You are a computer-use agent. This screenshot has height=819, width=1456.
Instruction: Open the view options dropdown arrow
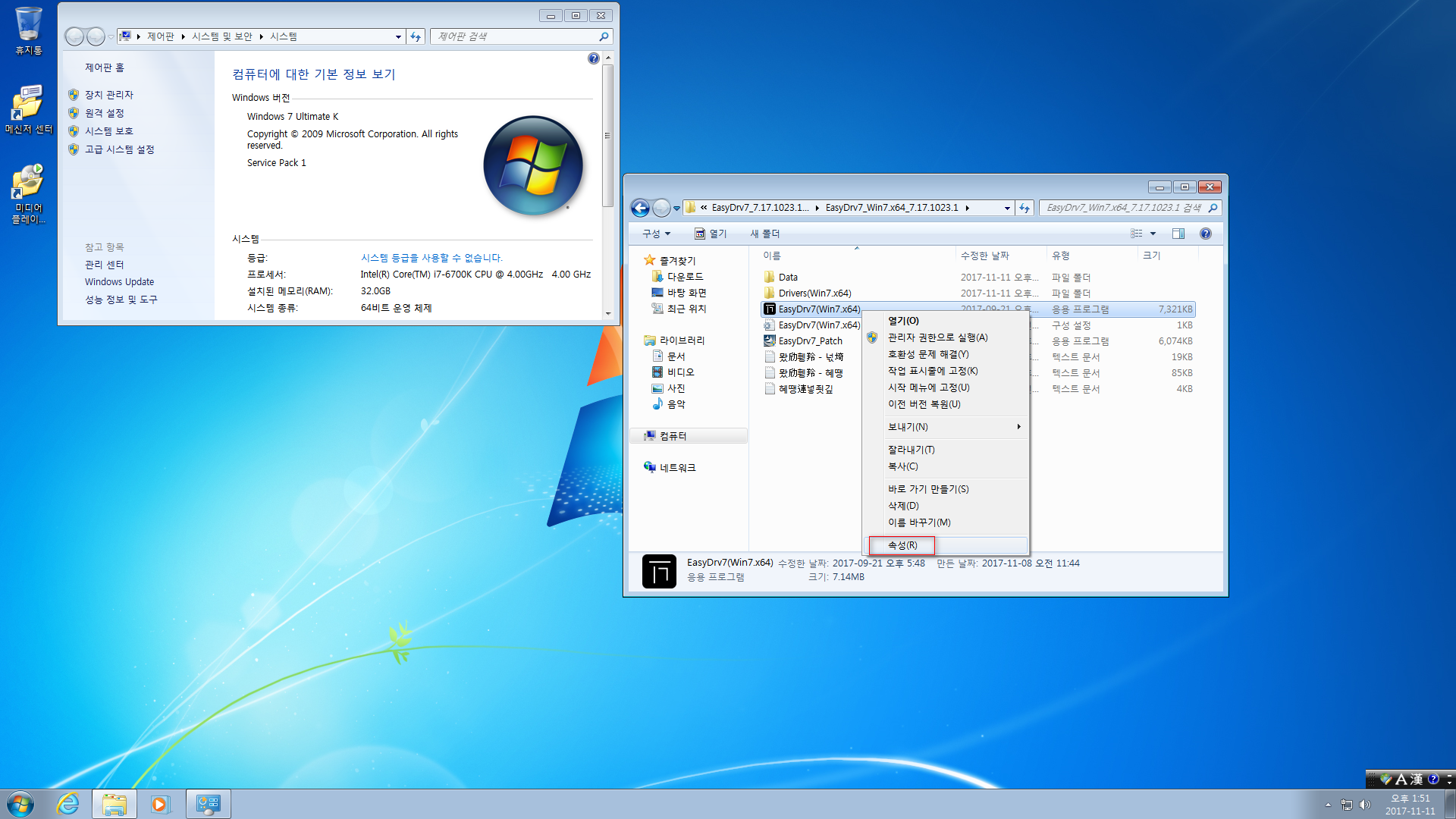coord(1153,234)
